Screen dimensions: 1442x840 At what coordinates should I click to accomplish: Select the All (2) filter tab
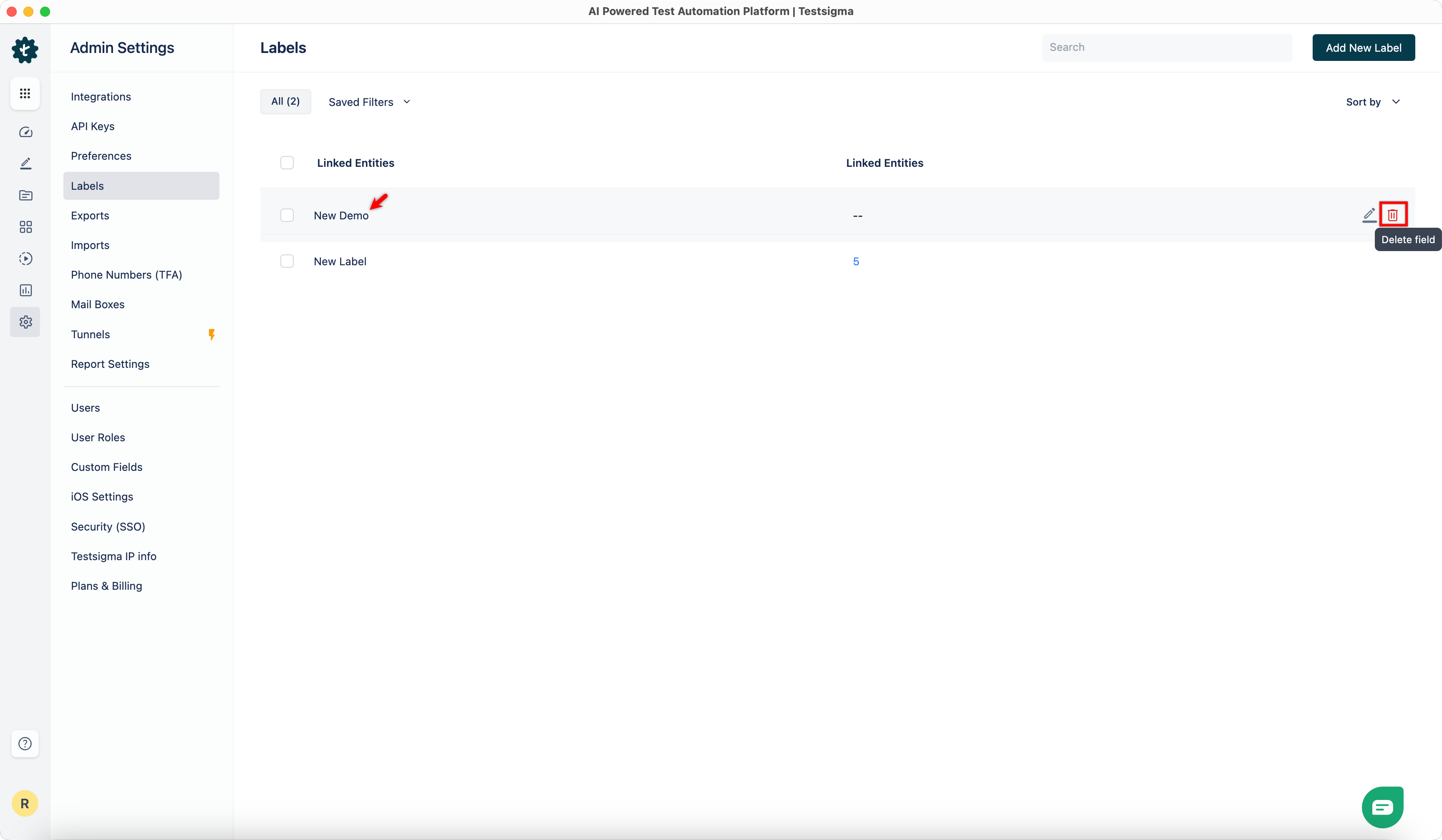click(285, 101)
